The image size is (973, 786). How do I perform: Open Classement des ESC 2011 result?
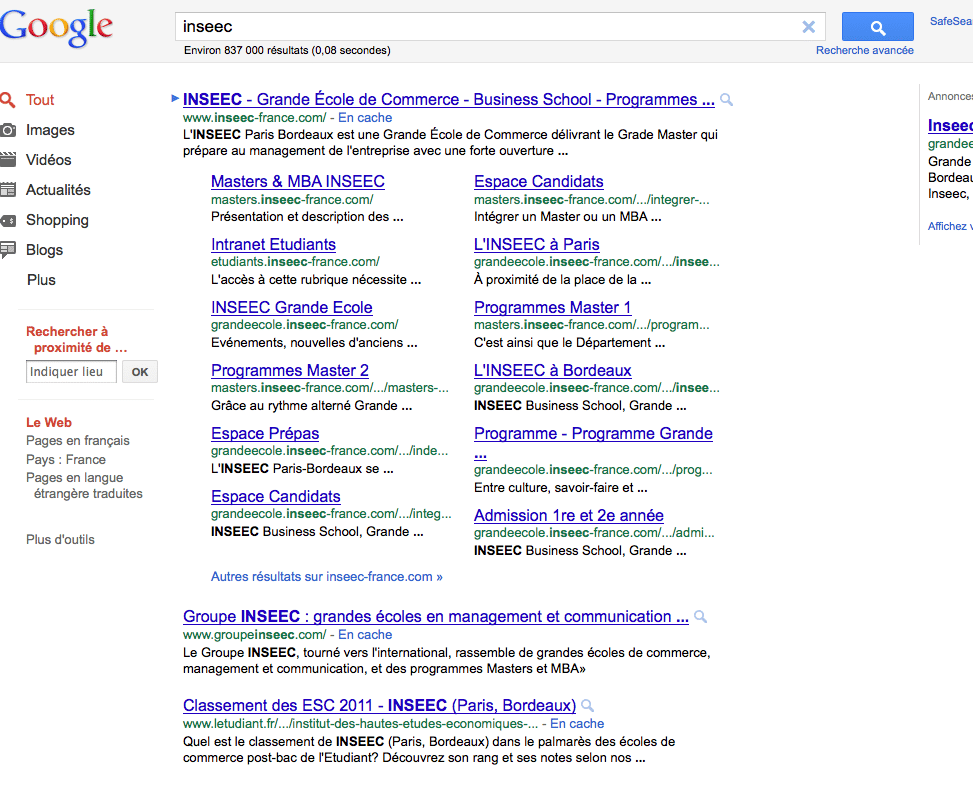[379, 706]
